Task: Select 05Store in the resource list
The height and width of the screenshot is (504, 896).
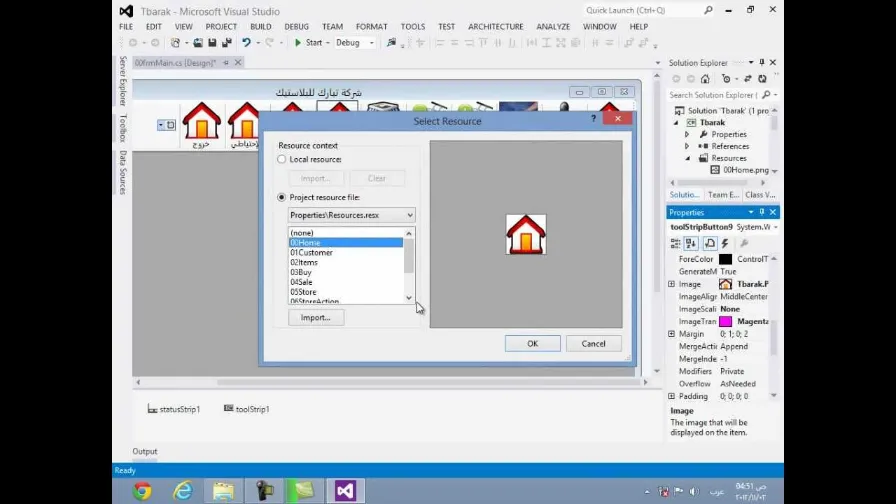Action: pyautogui.click(x=346, y=291)
